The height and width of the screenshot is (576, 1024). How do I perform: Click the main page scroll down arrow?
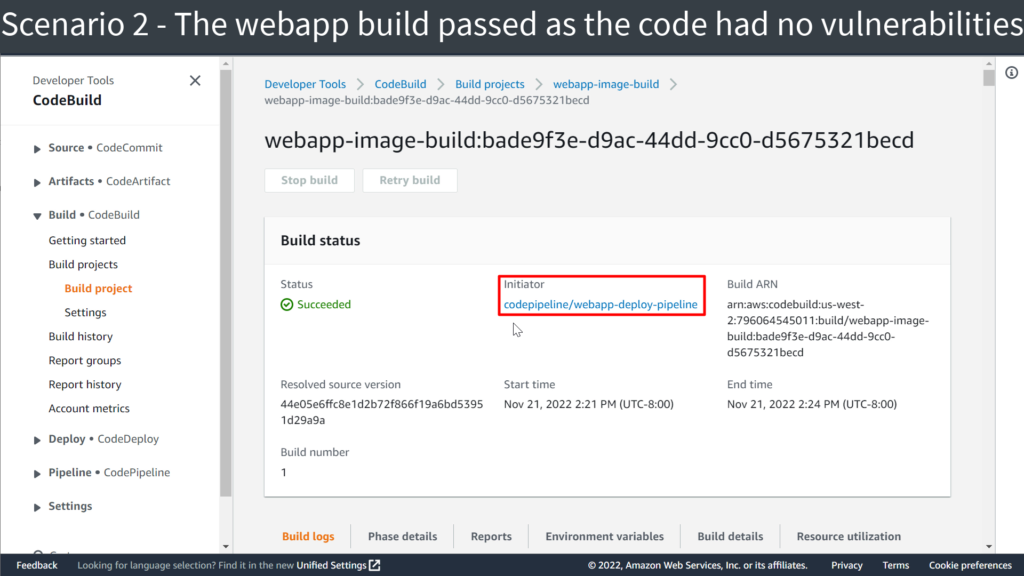[x=989, y=547]
